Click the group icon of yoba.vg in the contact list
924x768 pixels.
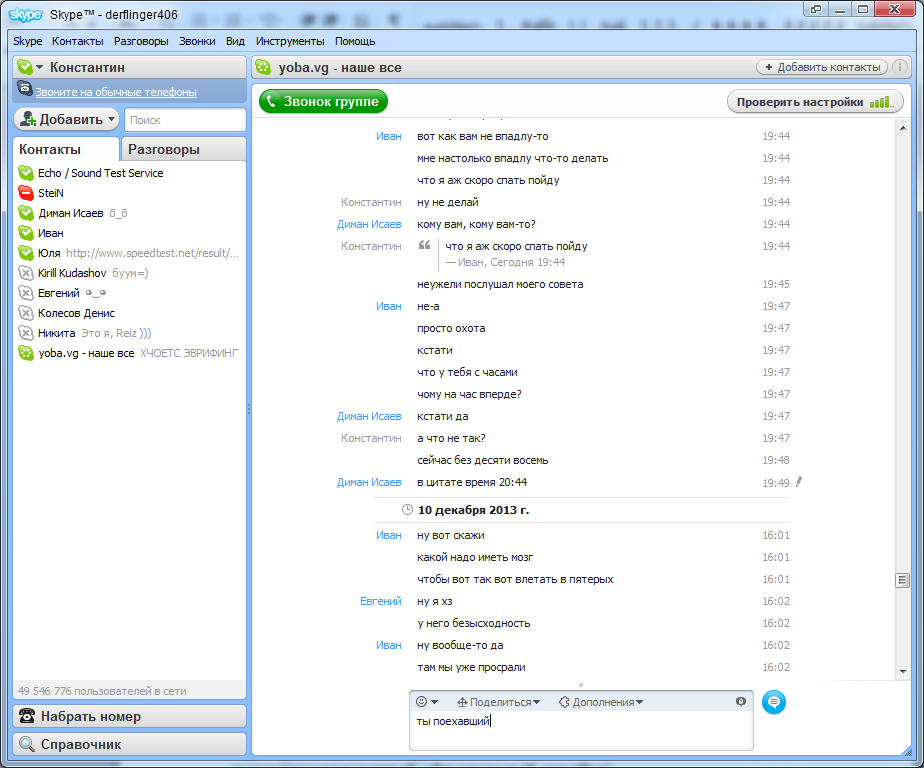[x=26, y=353]
